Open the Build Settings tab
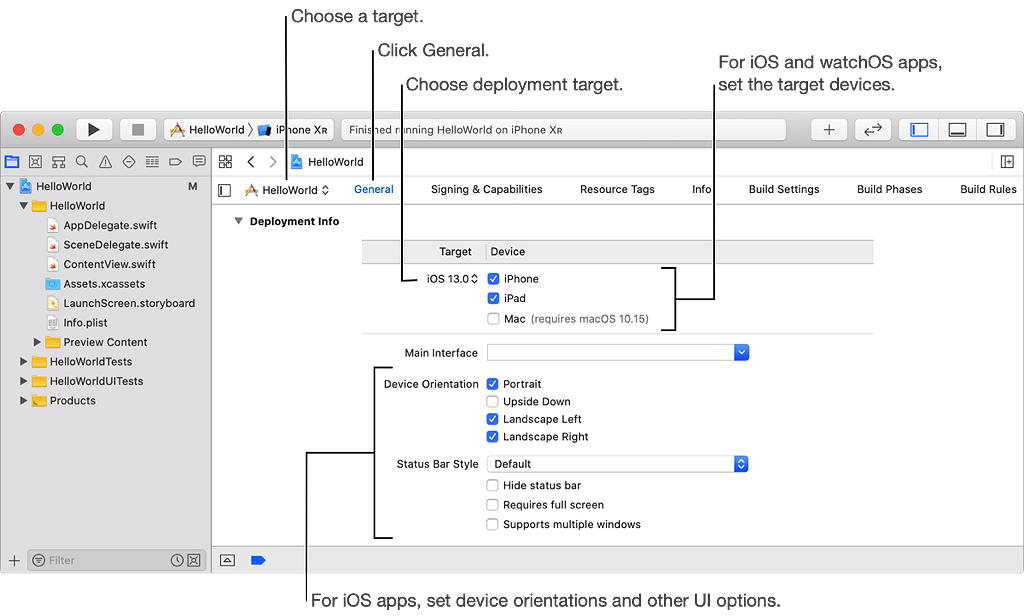This screenshot has height=616, width=1024. click(784, 189)
